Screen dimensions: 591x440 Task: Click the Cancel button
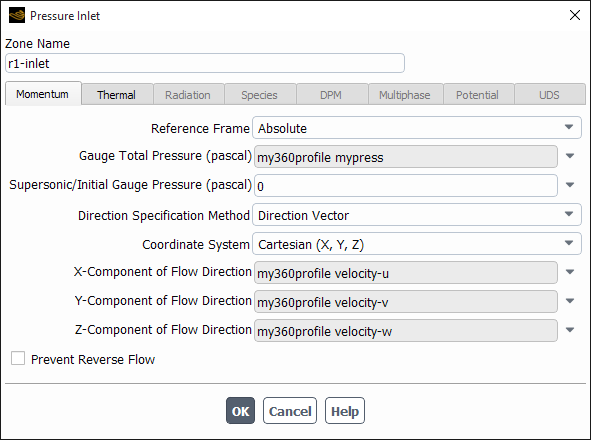pos(290,411)
